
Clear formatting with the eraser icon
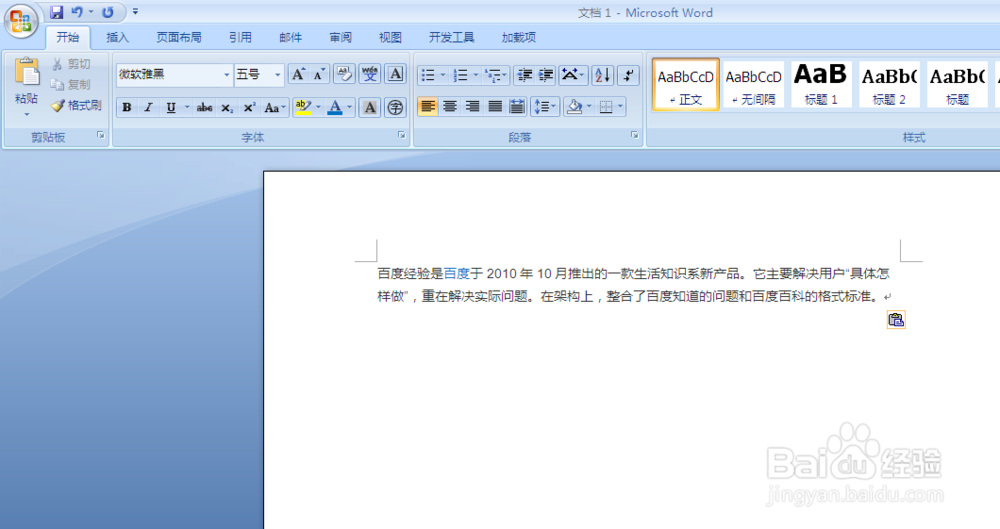[x=344, y=75]
